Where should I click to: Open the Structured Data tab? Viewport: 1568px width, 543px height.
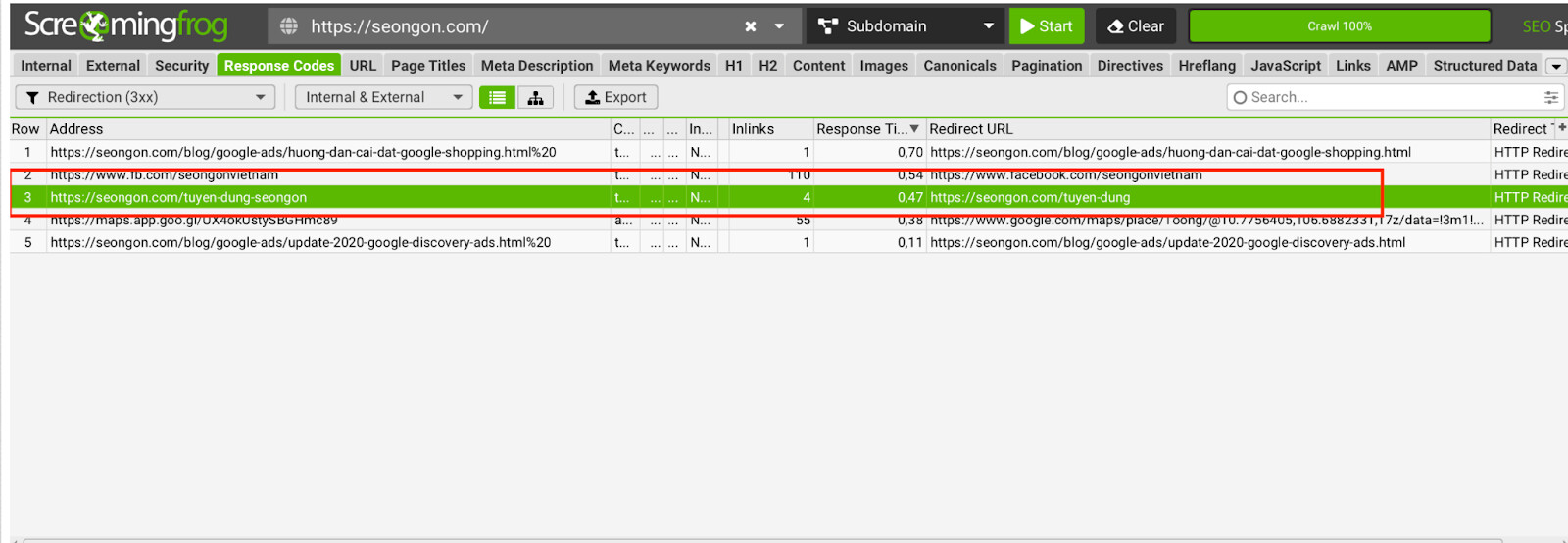point(1485,66)
